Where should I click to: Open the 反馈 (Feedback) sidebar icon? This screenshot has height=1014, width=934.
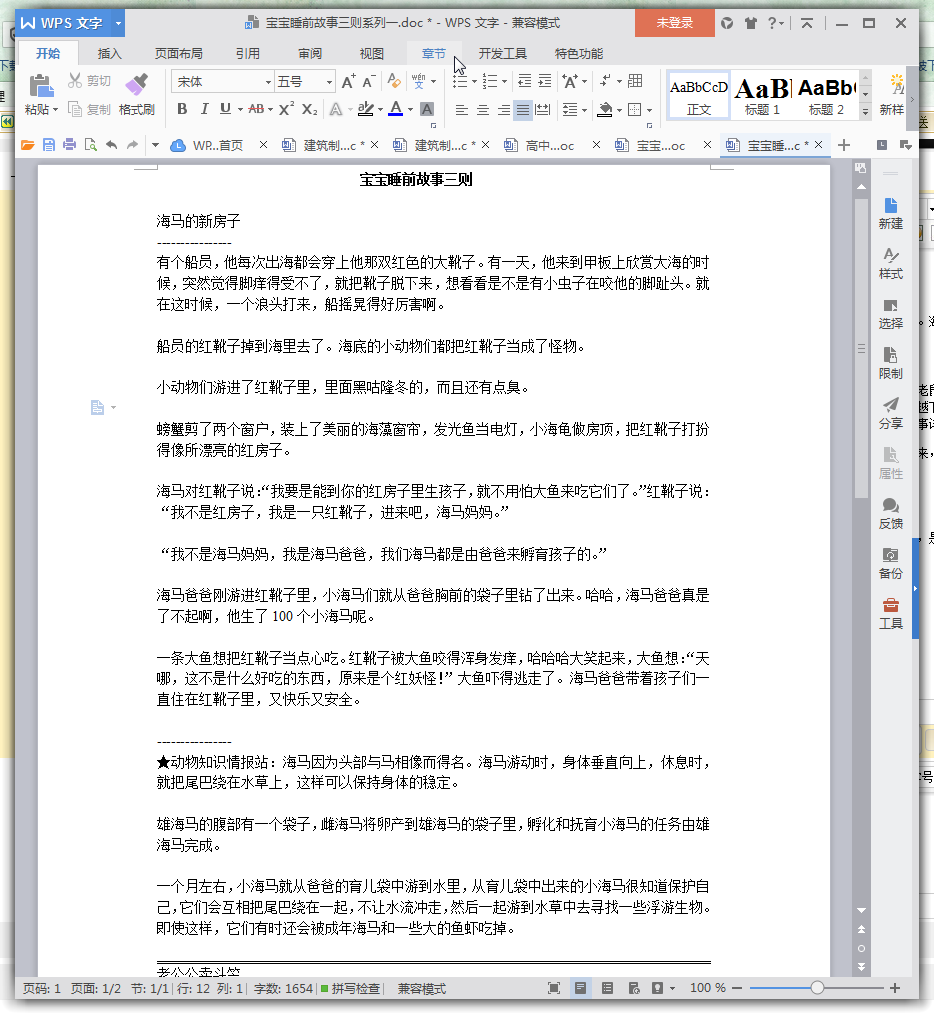[891, 513]
